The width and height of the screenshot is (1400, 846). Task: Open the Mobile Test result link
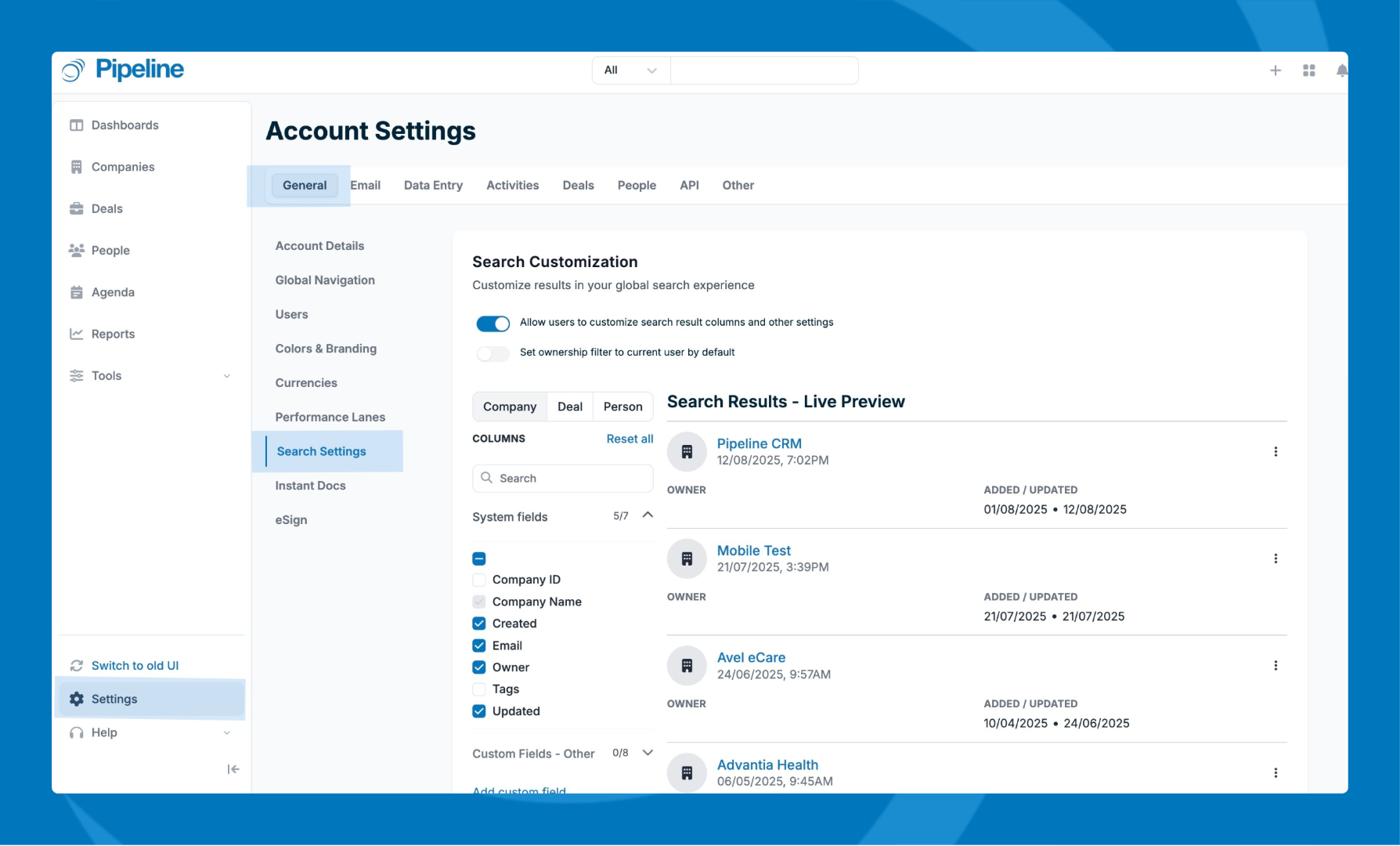point(753,551)
